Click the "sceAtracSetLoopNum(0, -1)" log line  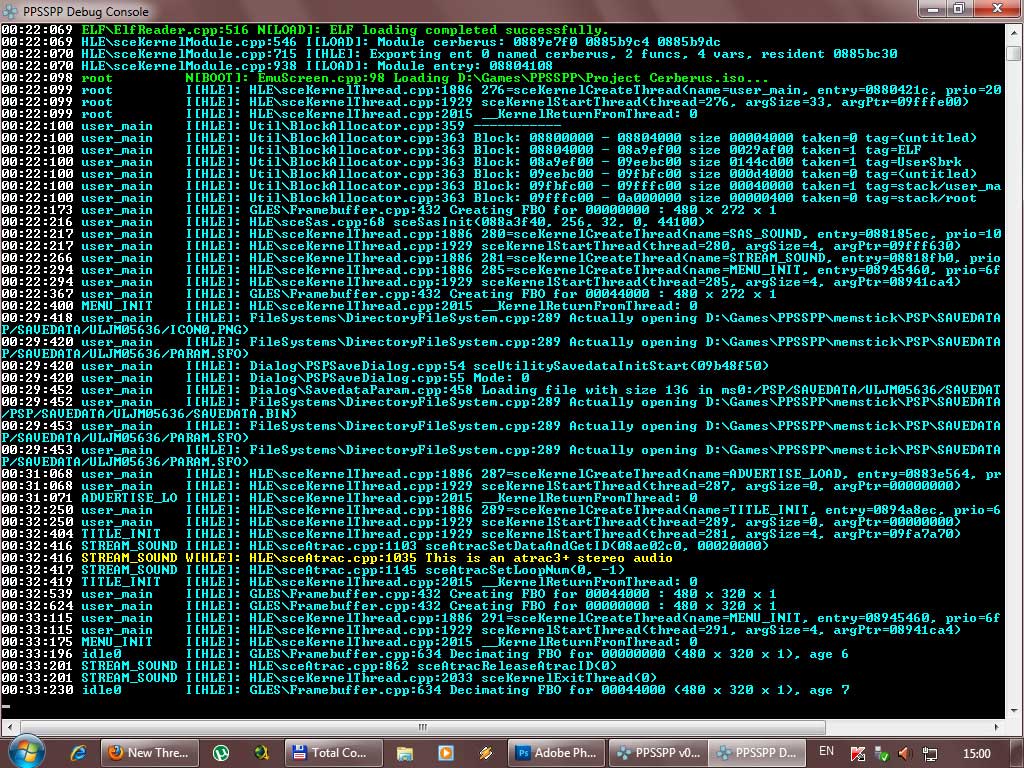point(313,570)
